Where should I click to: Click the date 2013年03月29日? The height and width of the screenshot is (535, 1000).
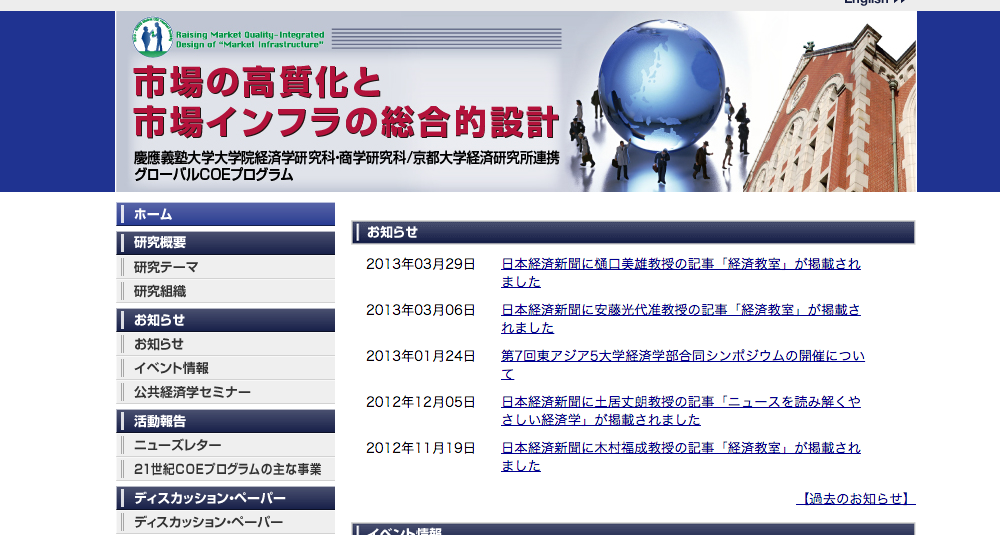pyautogui.click(x=421, y=264)
